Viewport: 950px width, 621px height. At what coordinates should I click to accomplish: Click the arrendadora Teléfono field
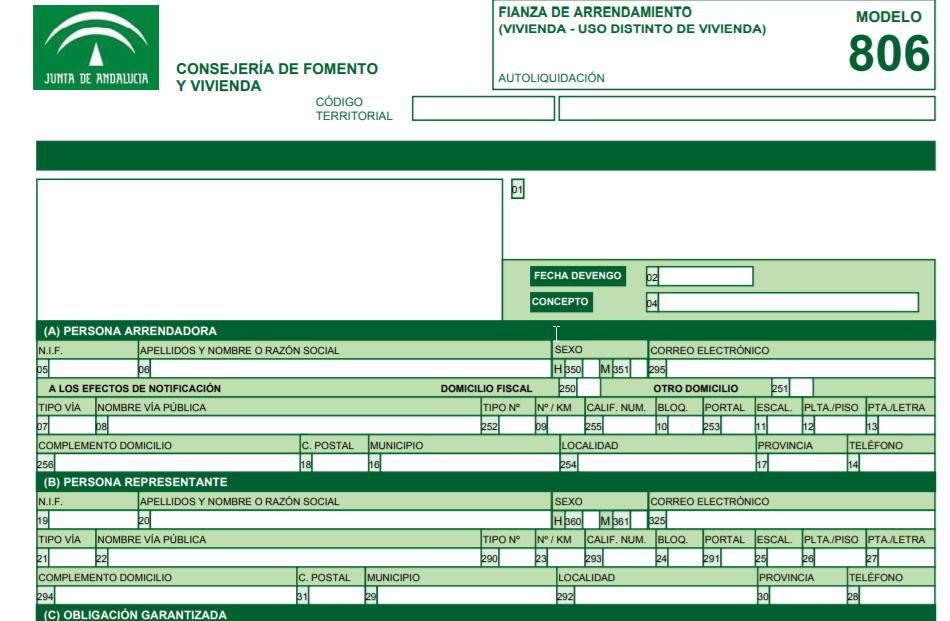tap(897, 464)
